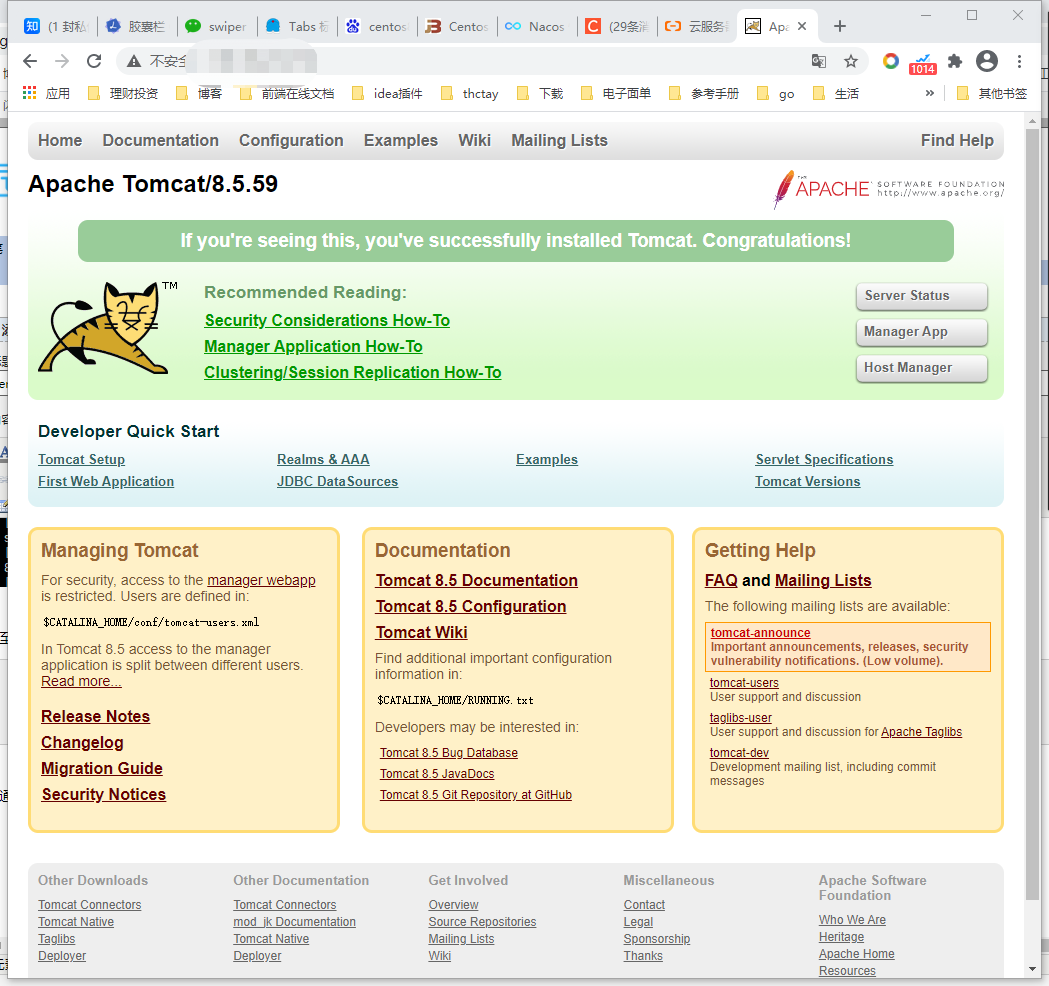The width and height of the screenshot is (1049, 986).
Task: Click the Apache Software Foundation logo
Action: 888,188
